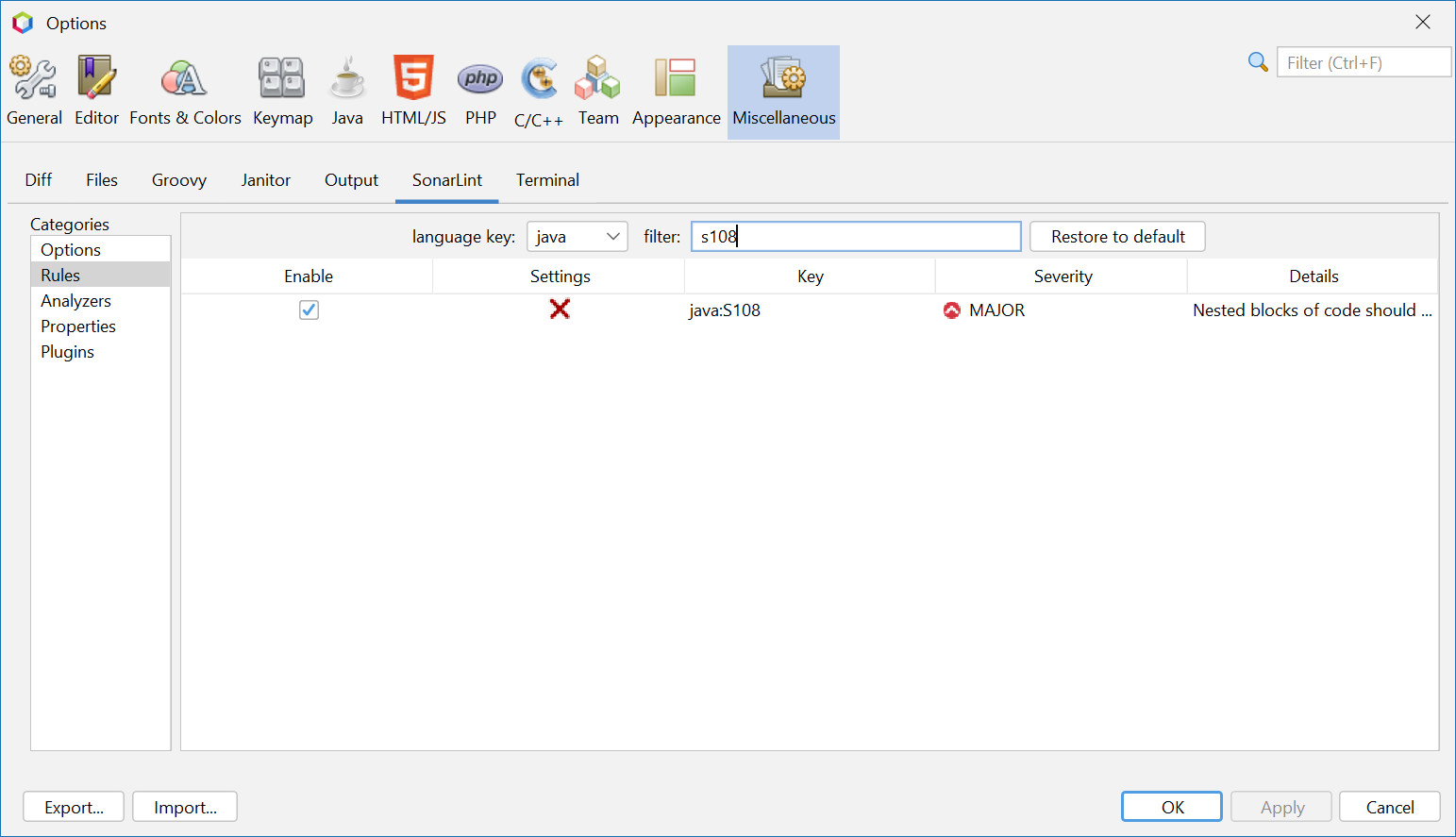Select the HTML/JS options icon

(x=413, y=90)
